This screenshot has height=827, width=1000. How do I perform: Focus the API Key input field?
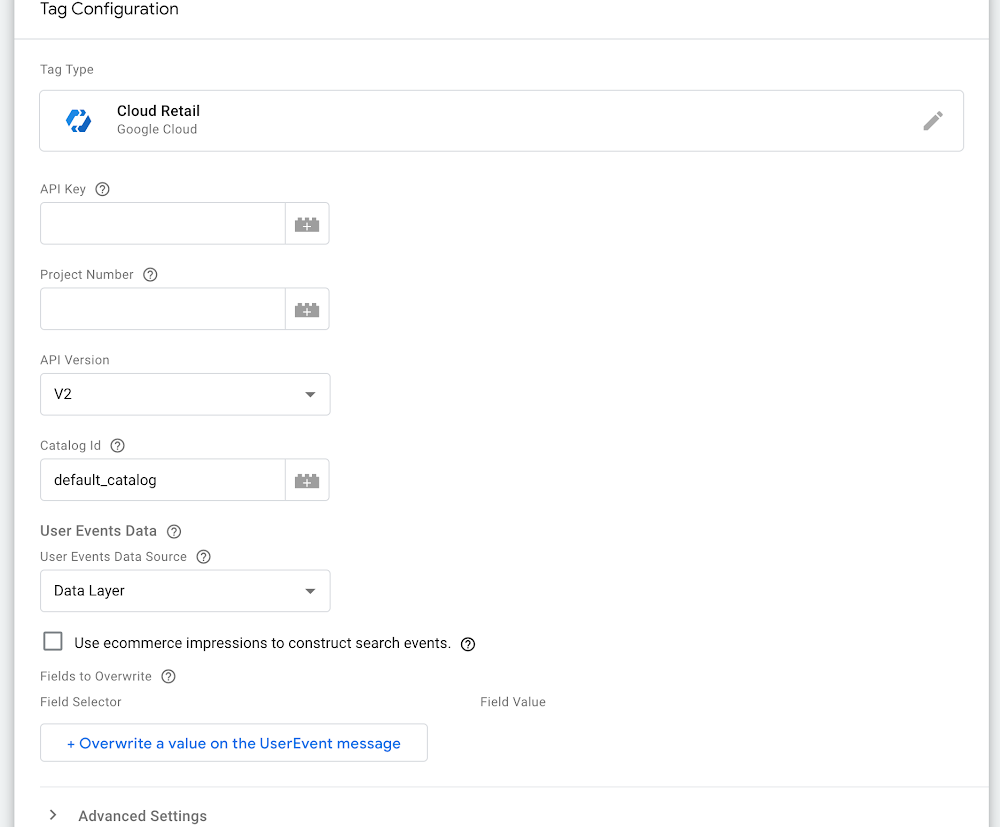pyautogui.click(x=163, y=224)
